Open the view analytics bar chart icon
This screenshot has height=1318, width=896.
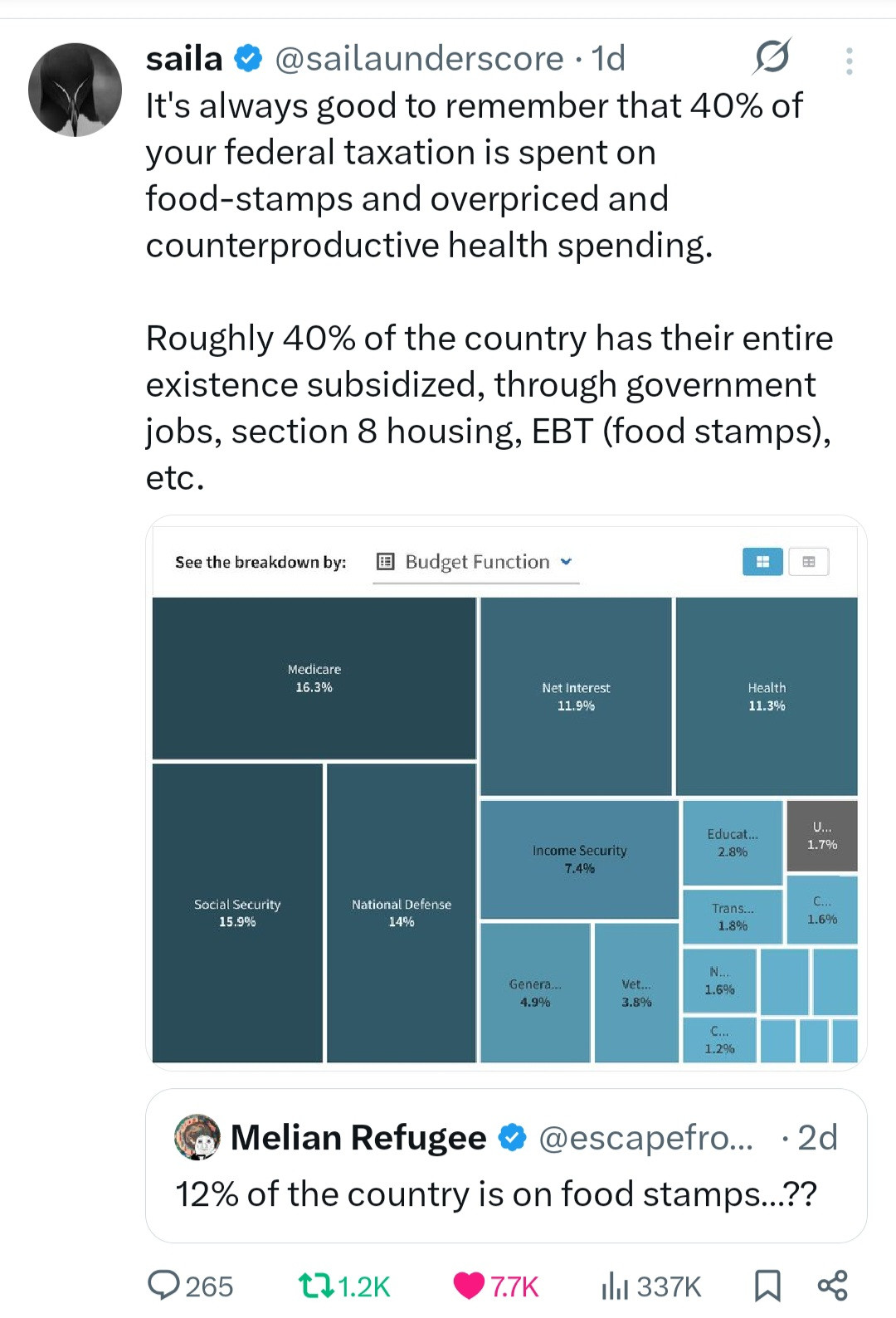click(615, 1286)
